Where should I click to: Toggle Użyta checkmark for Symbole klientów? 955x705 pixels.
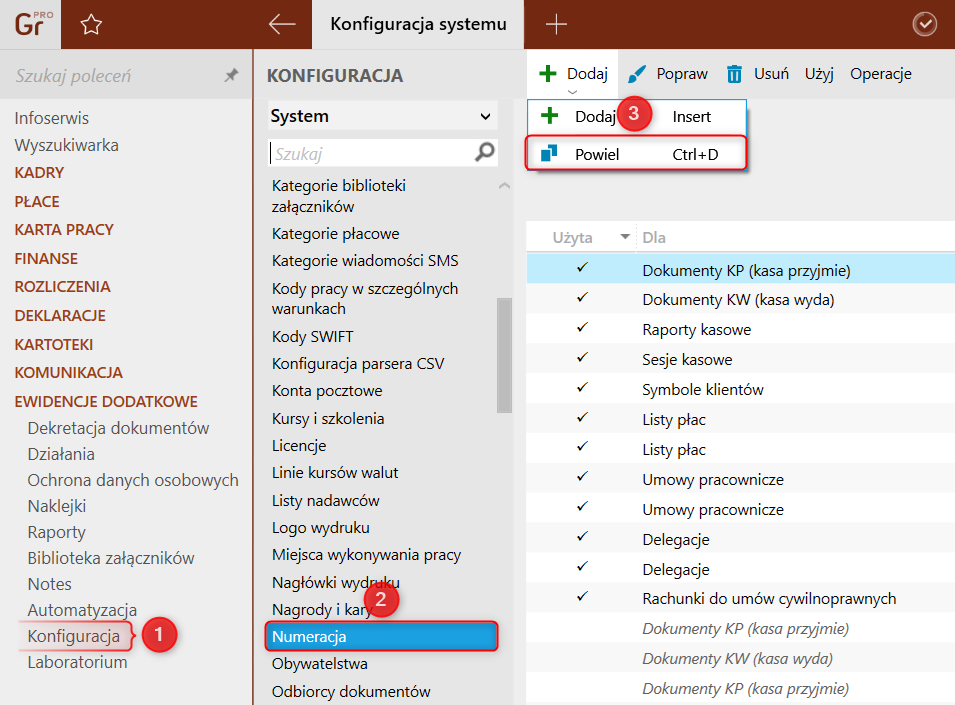point(582,388)
